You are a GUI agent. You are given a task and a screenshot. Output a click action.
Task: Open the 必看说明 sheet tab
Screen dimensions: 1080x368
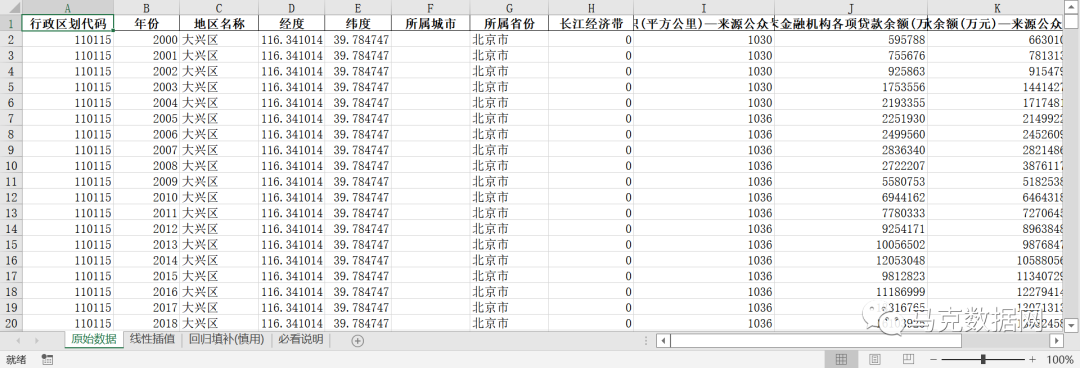coord(300,339)
